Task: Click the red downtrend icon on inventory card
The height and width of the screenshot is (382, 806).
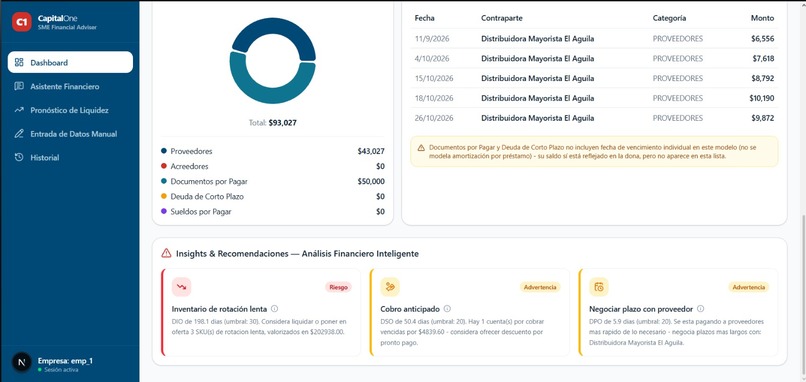Action: (181, 287)
